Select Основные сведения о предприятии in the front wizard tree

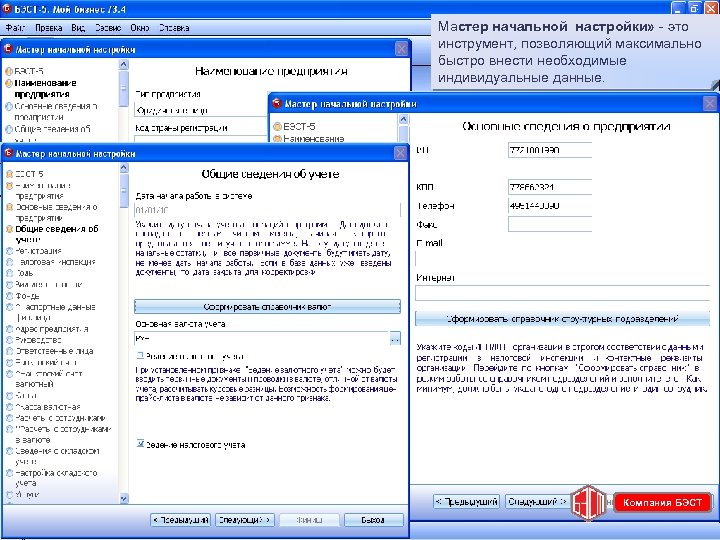point(56,212)
